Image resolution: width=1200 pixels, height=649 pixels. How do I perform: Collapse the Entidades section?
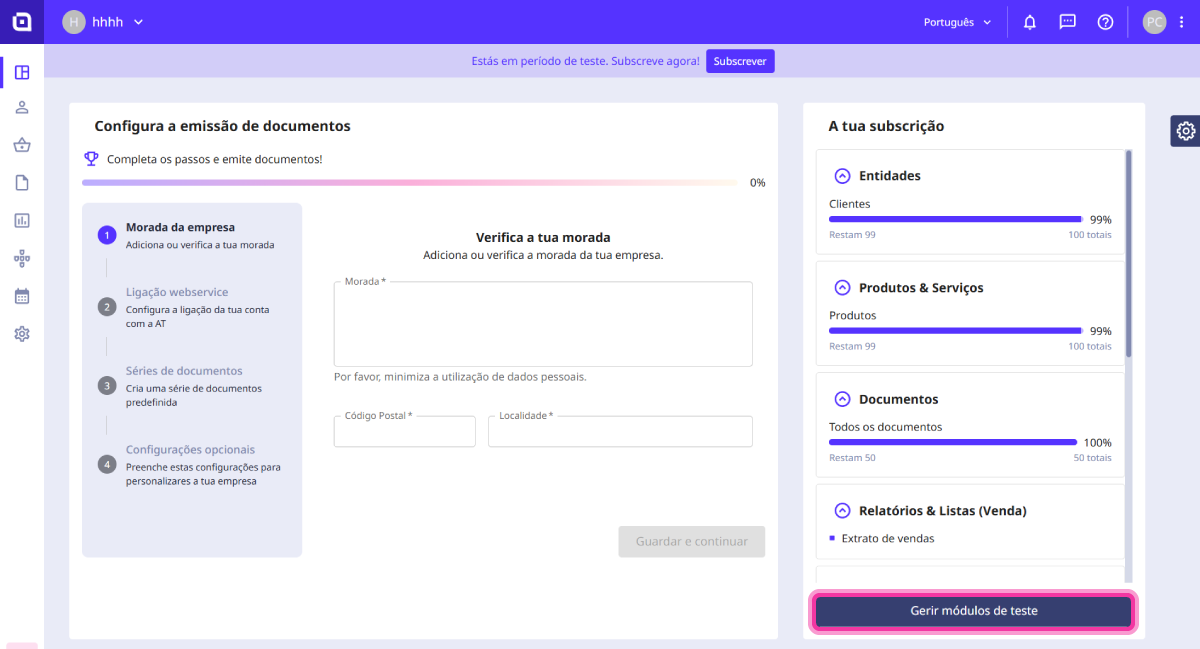[x=842, y=176]
